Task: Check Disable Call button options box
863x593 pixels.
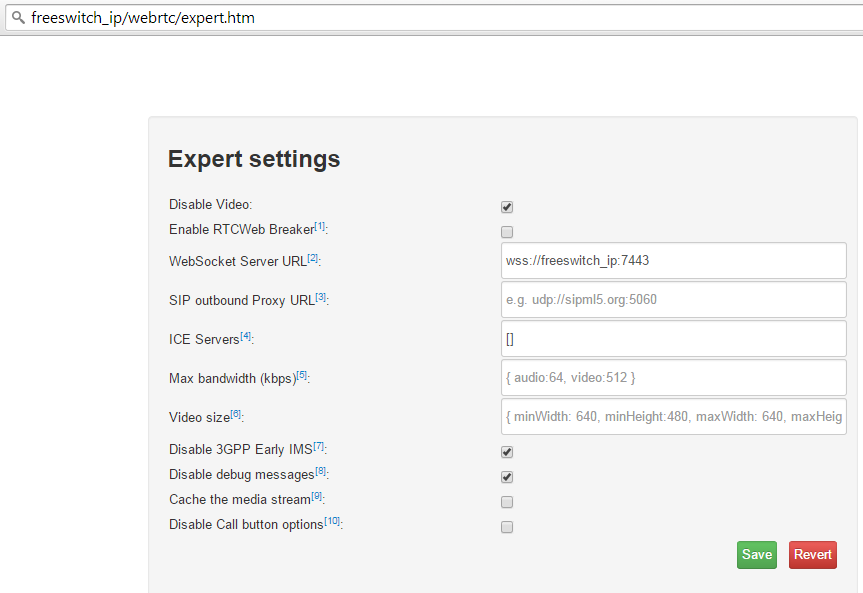Action: point(507,527)
